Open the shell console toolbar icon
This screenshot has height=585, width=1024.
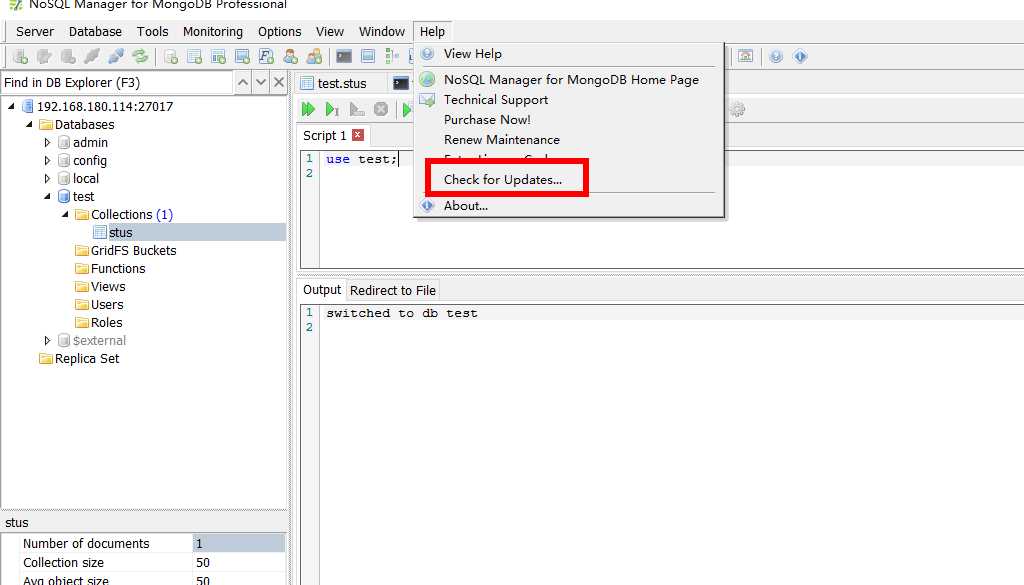coord(344,57)
